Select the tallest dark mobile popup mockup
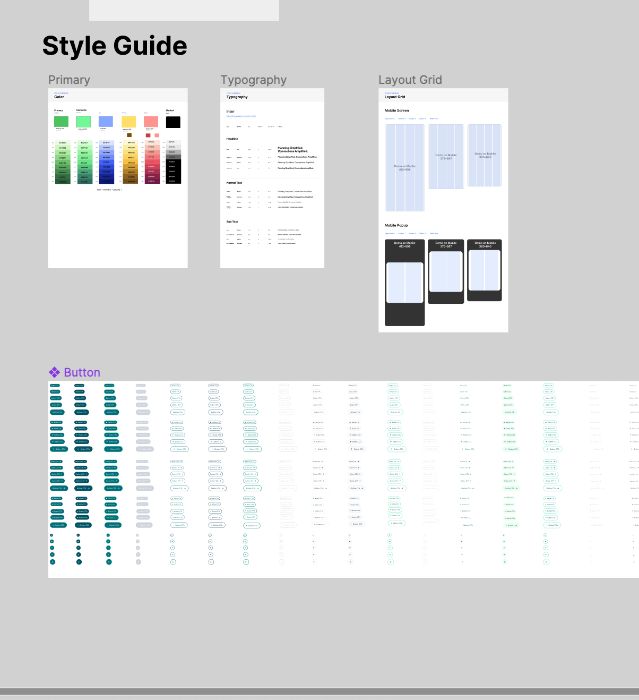The image size is (639, 700). click(405, 283)
